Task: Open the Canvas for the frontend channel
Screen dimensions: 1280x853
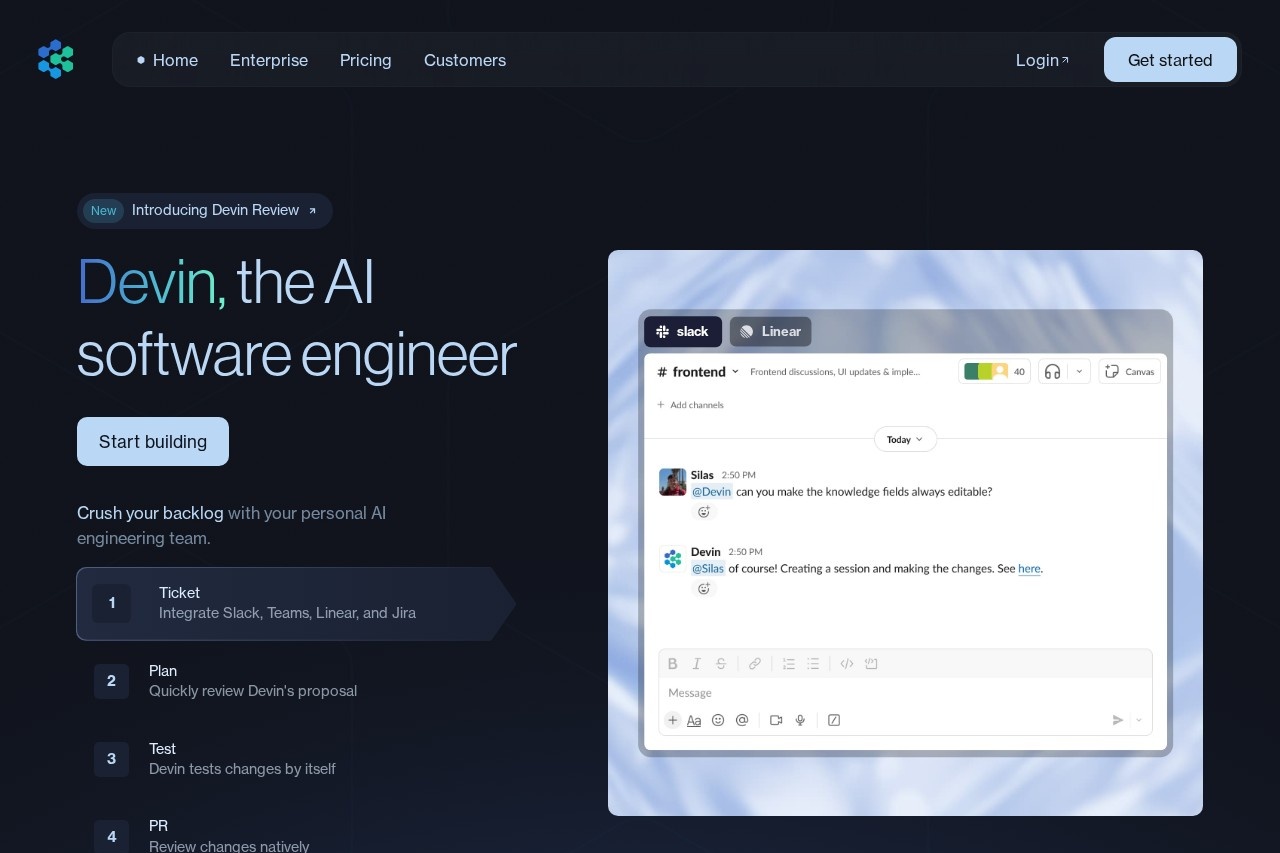Action: [1129, 371]
